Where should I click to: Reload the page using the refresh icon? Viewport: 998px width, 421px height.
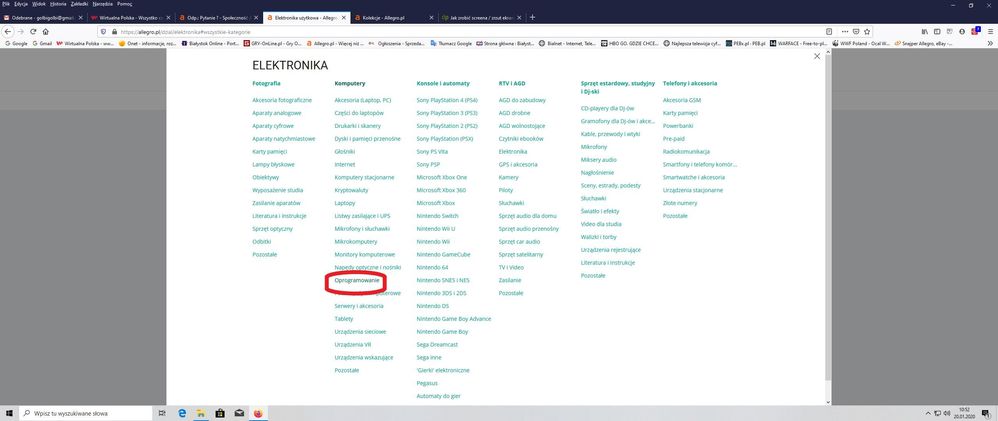pyautogui.click(x=33, y=31)
